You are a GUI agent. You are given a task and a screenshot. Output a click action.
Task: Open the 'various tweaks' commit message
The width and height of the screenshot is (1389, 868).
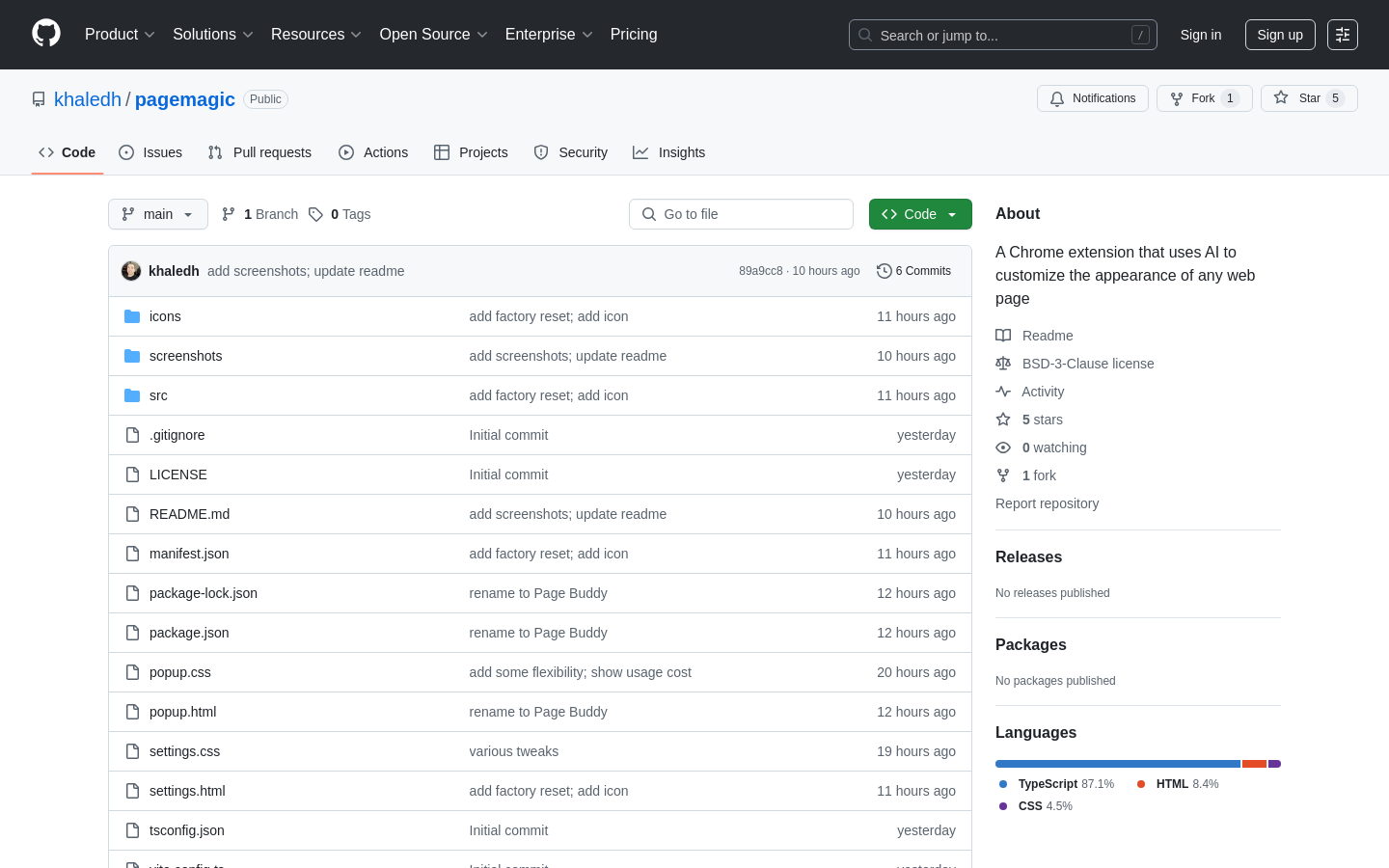514,751
